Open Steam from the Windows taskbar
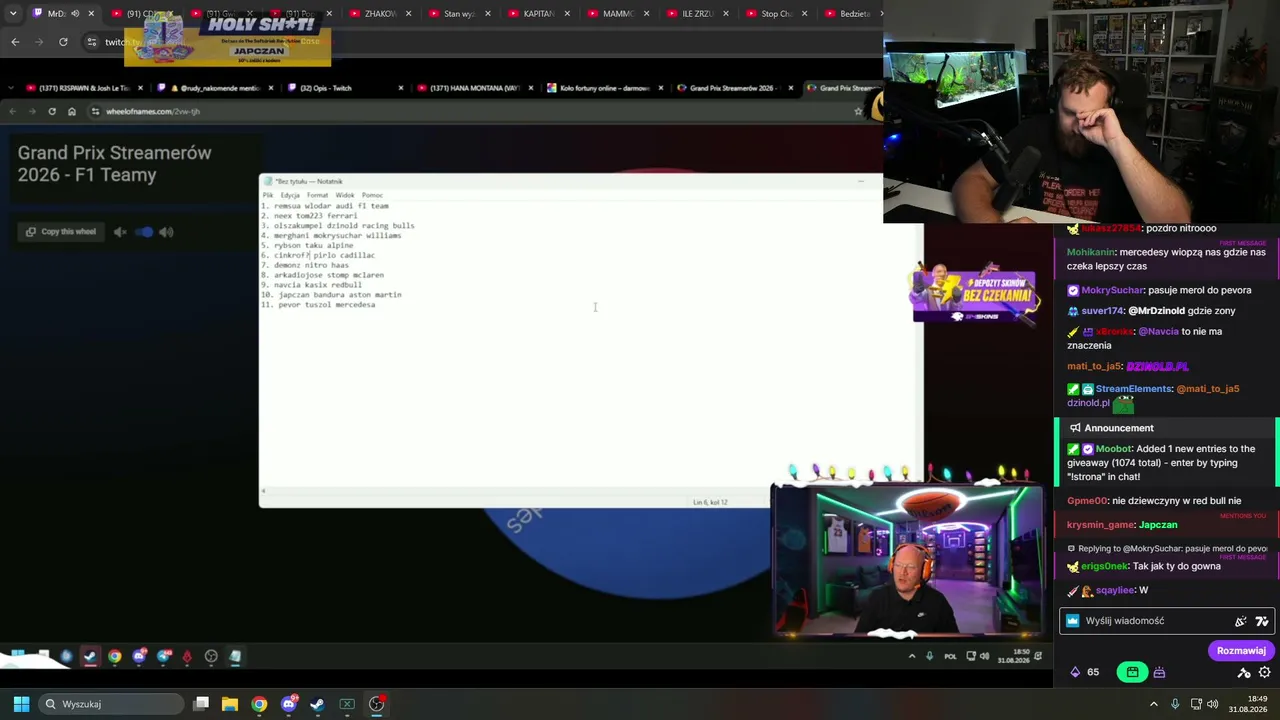This screenshot has width=1280, height=720. pos(317,704)
